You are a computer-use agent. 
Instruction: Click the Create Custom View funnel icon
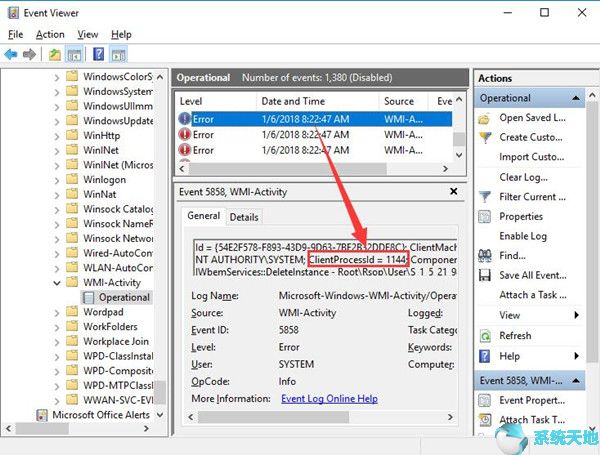tap(485, 137)
